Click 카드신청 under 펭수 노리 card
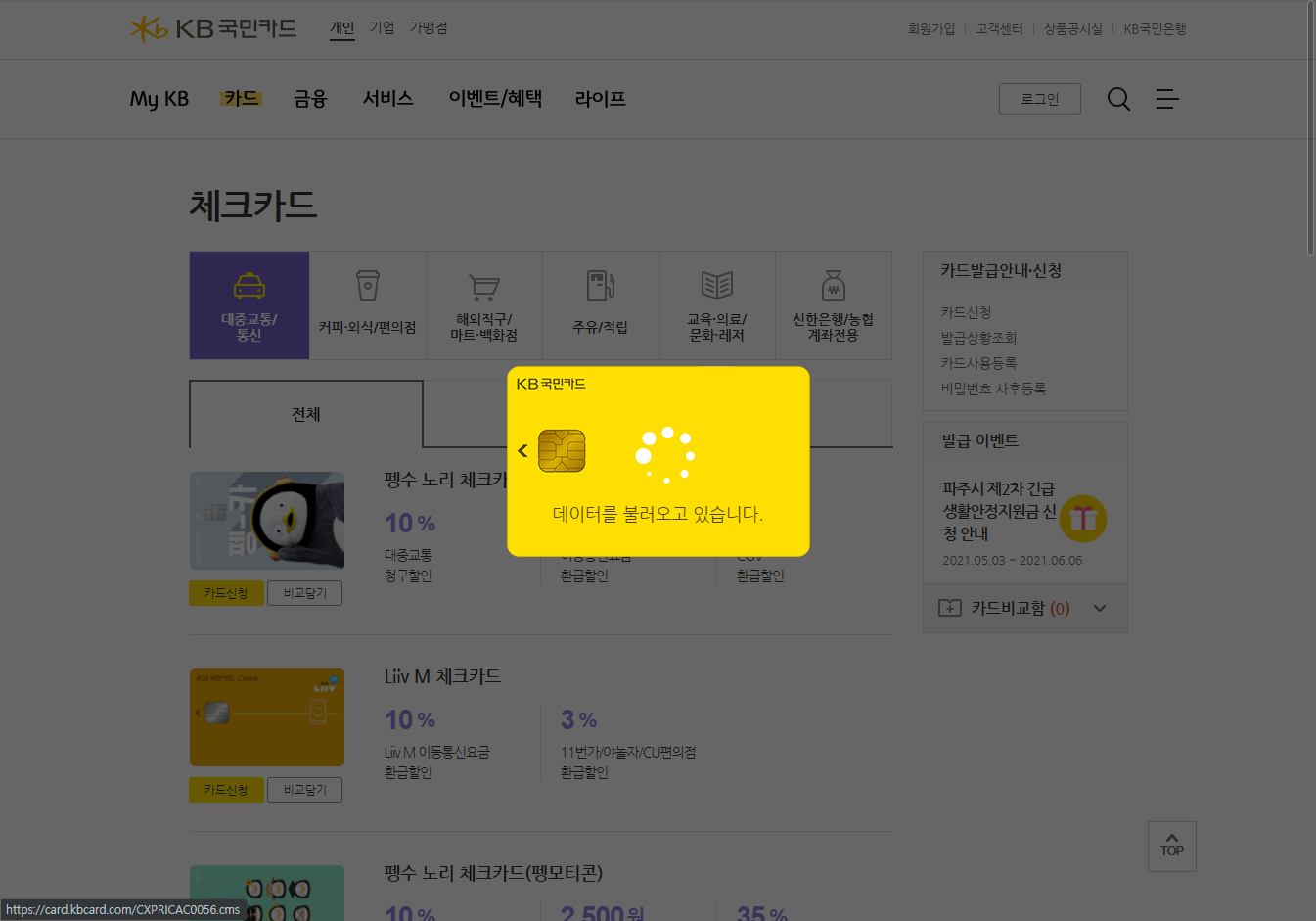Viewport: 1316px width, 921px height. point(226,593)
